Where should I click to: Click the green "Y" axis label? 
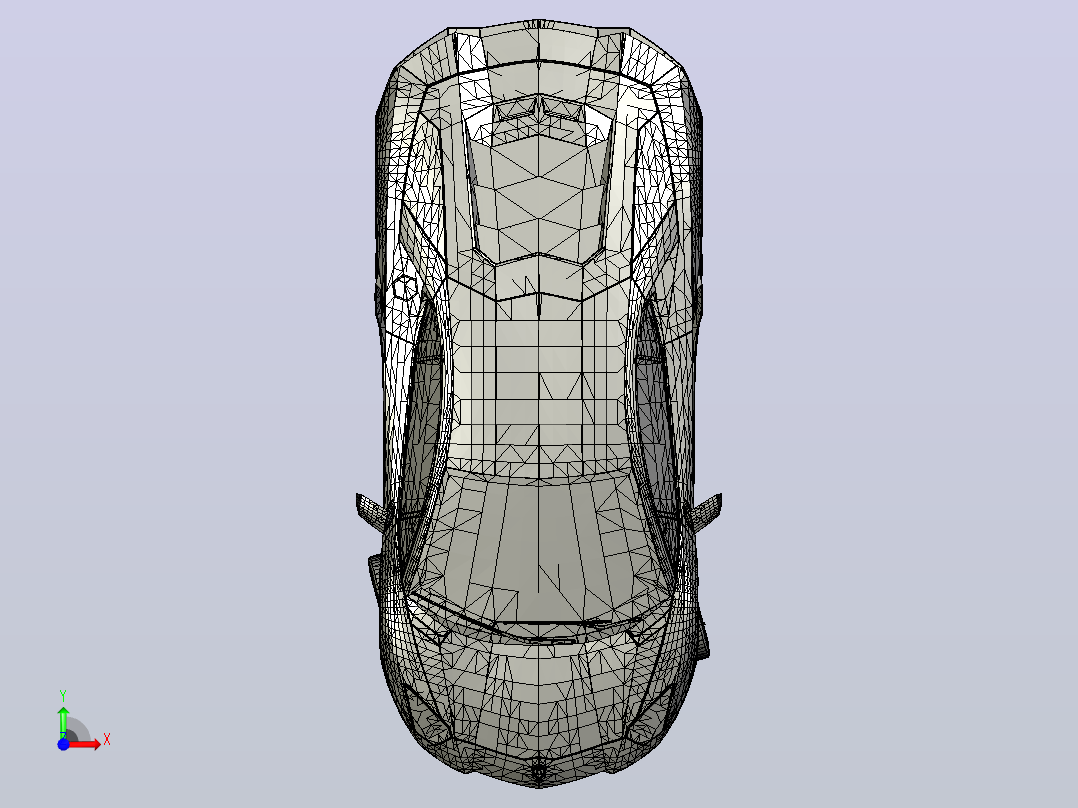(63, 696)
